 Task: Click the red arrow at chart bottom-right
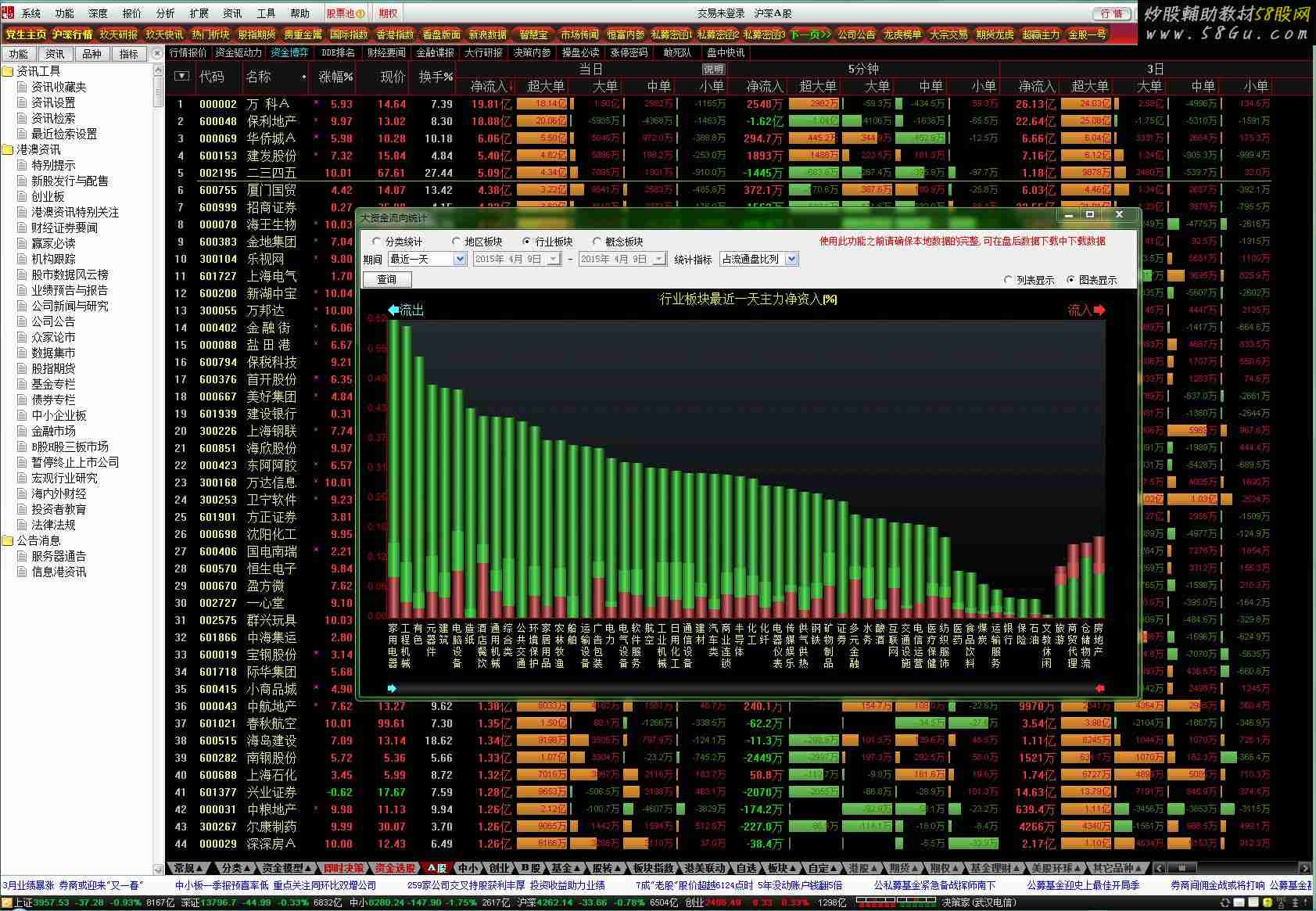(x=1099, y=688)
